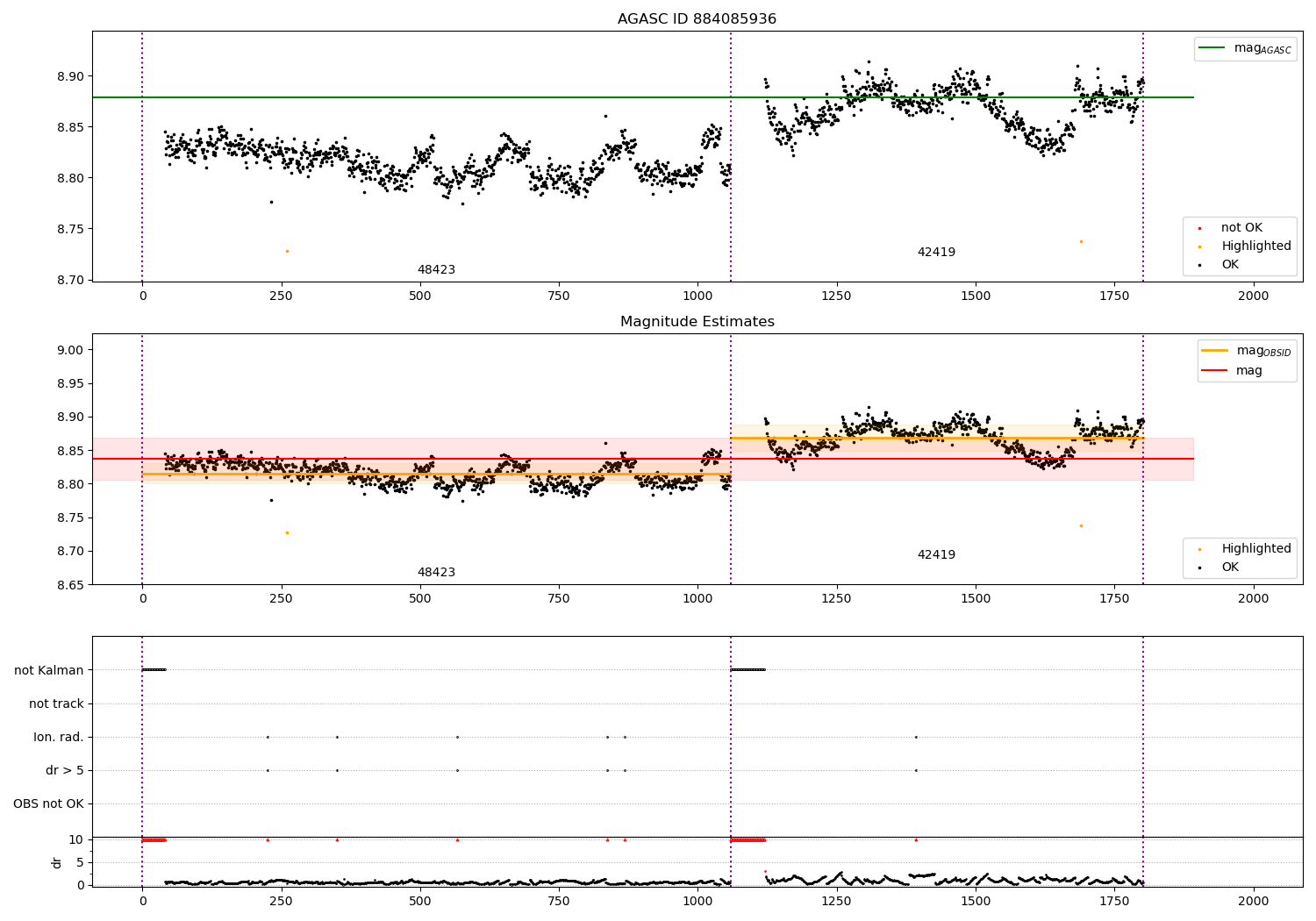This screenshot has height=921, width=1316.
Task: Click the 10 tick label on the dr axis
Action: click(76, 839)
